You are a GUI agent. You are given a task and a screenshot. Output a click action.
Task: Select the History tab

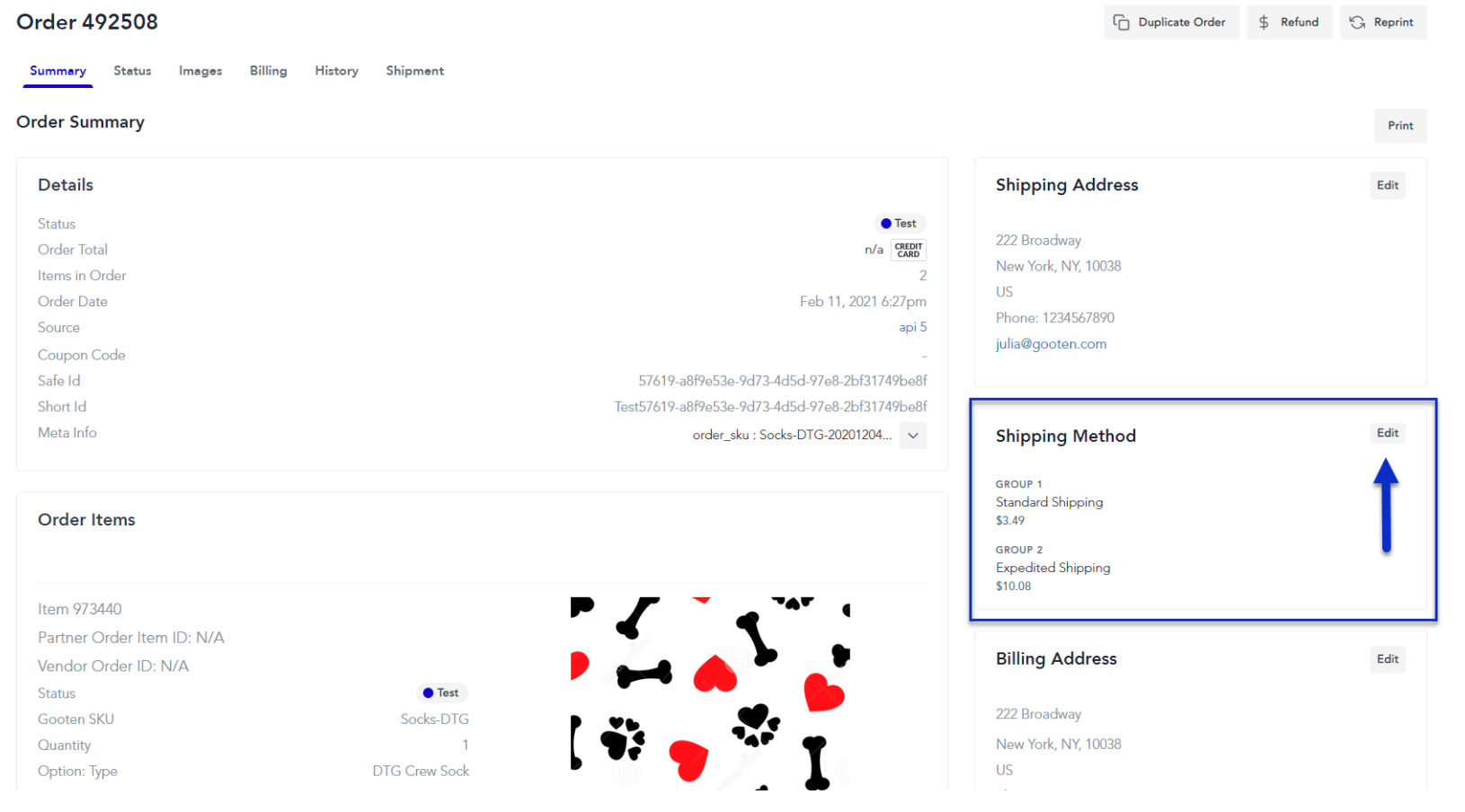pyautogui.click(x=337, y=71)
